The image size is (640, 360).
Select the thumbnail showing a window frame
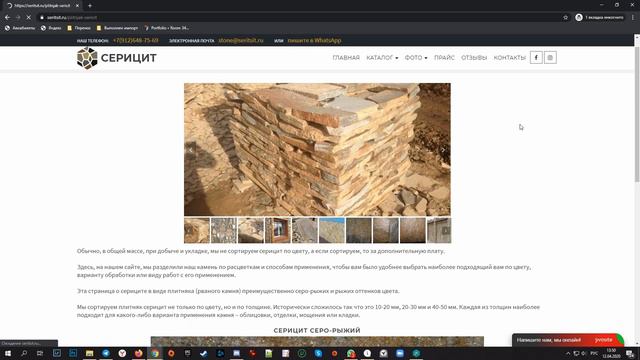point(278,230)
